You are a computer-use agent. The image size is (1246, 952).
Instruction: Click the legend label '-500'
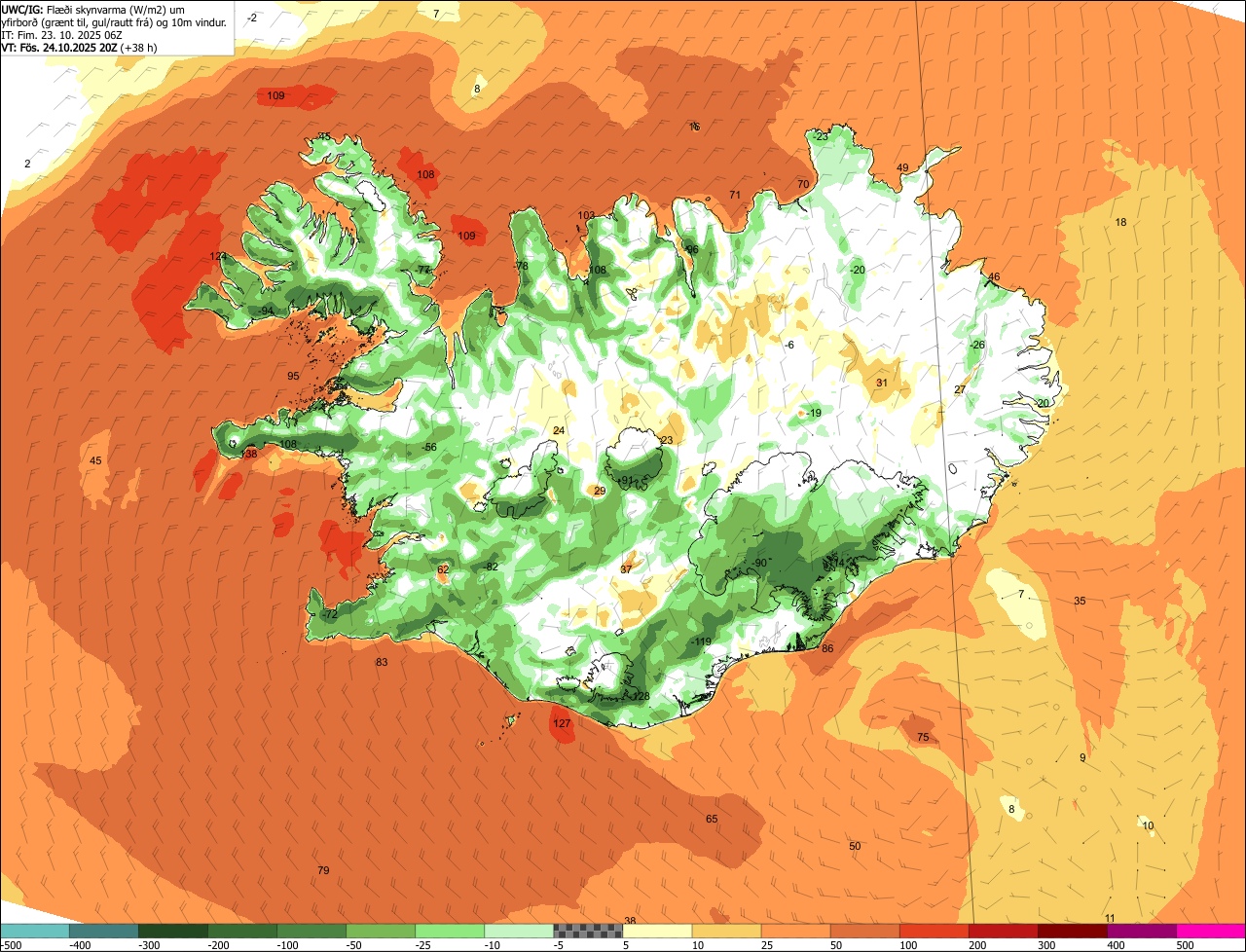click(12, 945)
